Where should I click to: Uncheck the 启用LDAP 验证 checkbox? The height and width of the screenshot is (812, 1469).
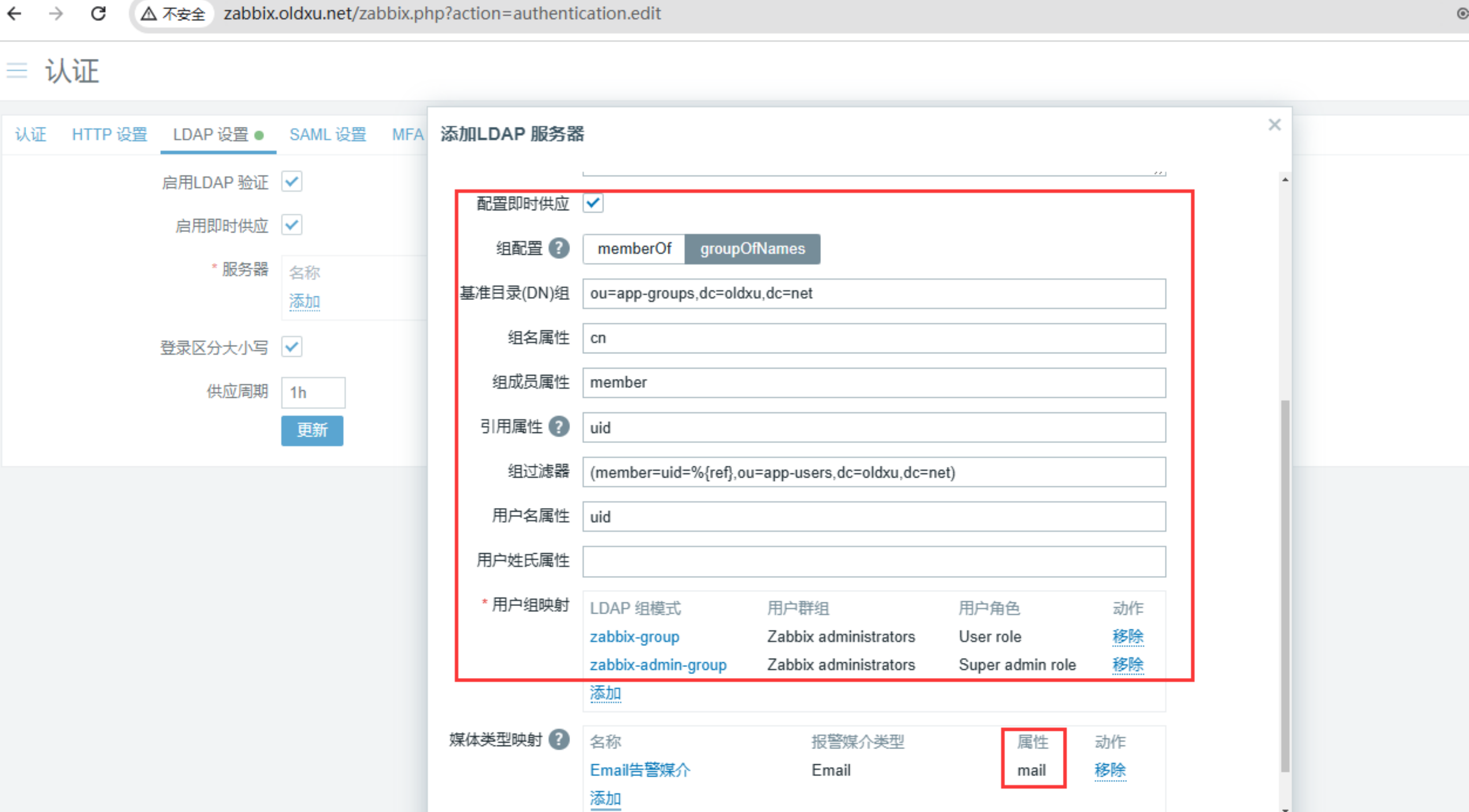coord(292,182)
